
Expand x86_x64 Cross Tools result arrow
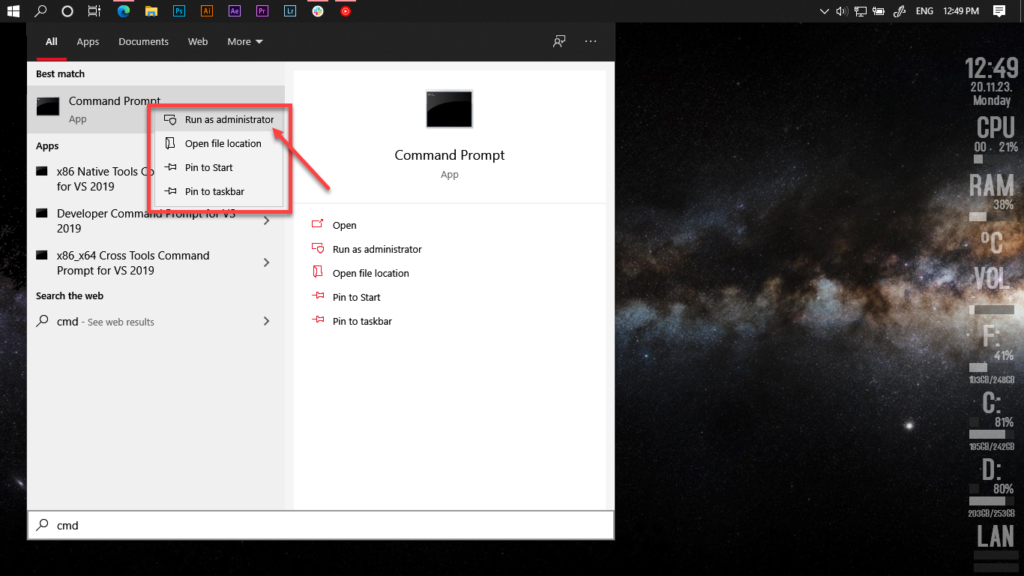click(266, 263)
